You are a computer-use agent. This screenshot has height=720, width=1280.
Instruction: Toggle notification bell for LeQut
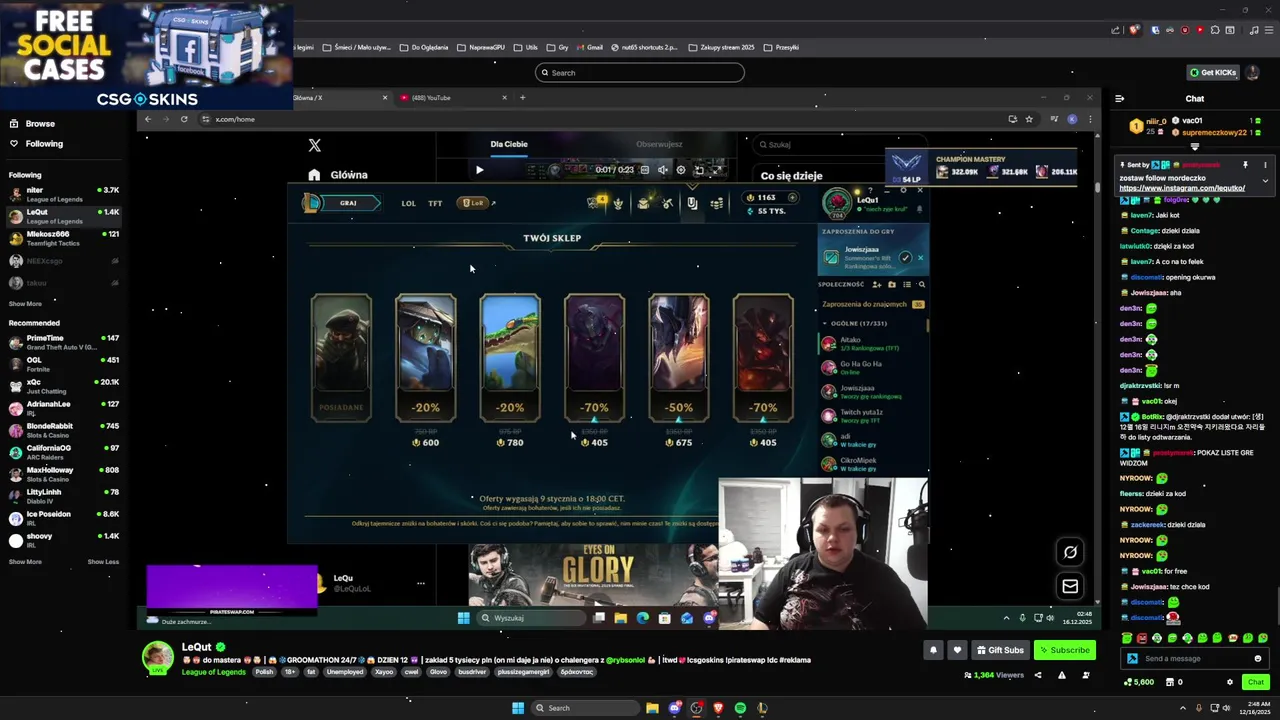coord(933,650)
